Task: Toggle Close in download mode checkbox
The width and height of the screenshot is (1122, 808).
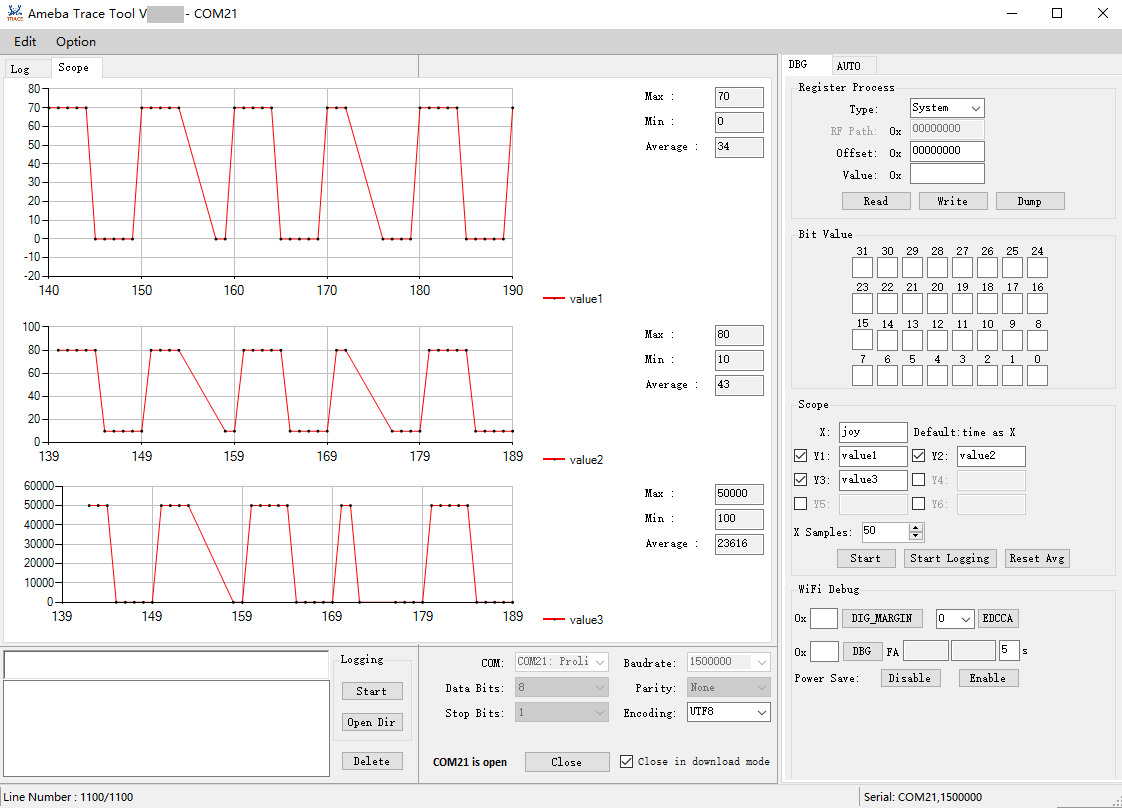Action: point(627,762)
